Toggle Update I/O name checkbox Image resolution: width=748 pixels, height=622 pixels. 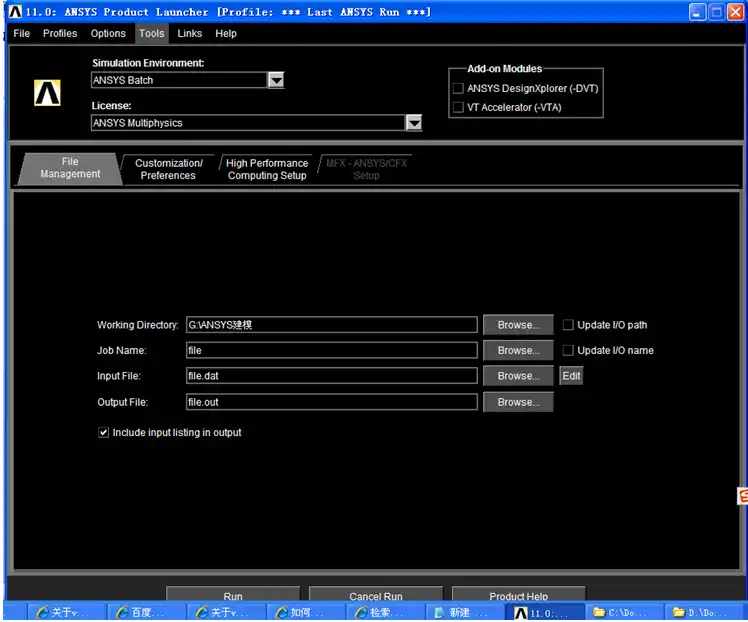[568, 350]
